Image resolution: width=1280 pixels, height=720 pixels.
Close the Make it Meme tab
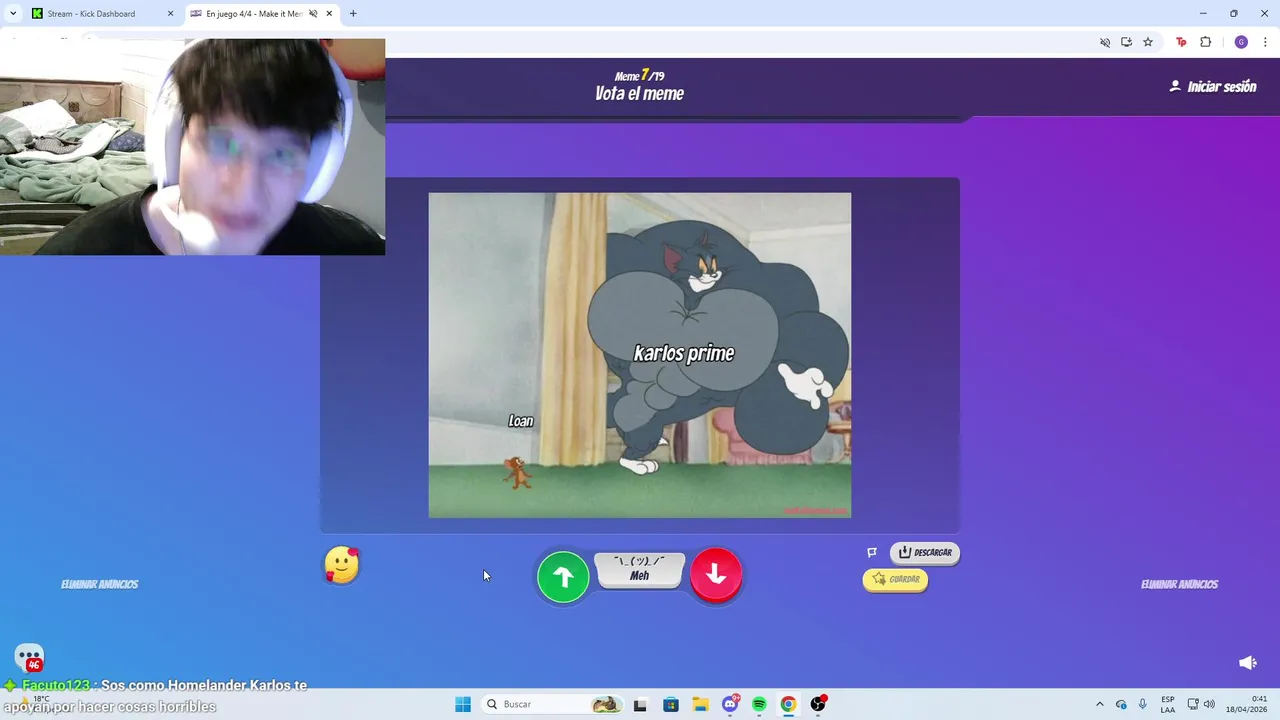click(329, 14)
